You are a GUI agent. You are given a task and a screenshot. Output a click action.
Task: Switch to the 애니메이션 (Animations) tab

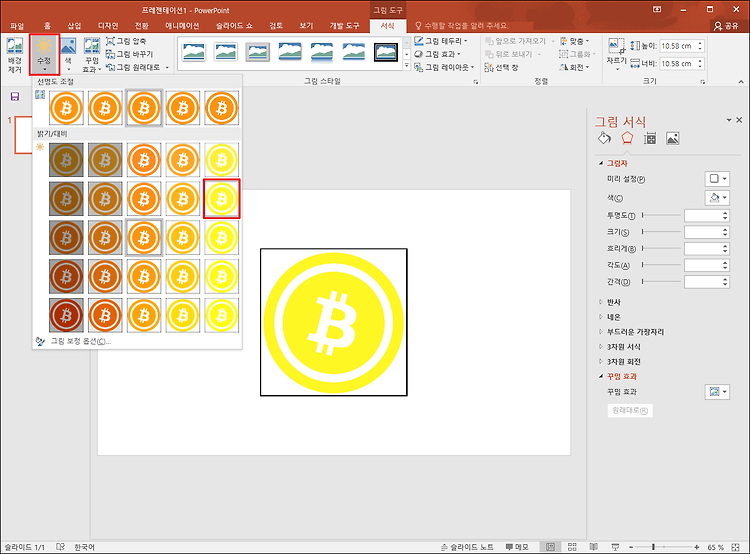coord(182,26)
